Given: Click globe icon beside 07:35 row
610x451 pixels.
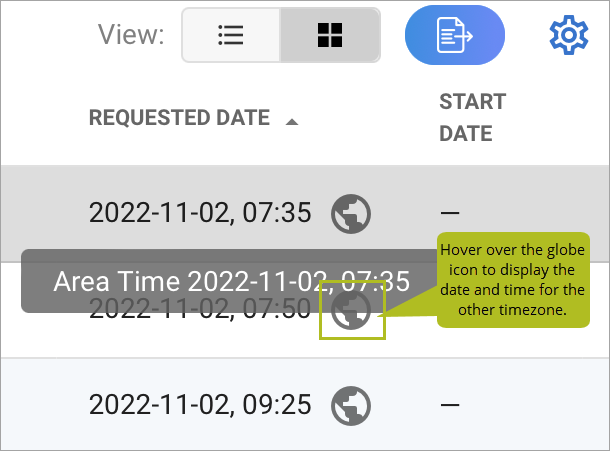Looking at the screenshot, I should point(351,214).
